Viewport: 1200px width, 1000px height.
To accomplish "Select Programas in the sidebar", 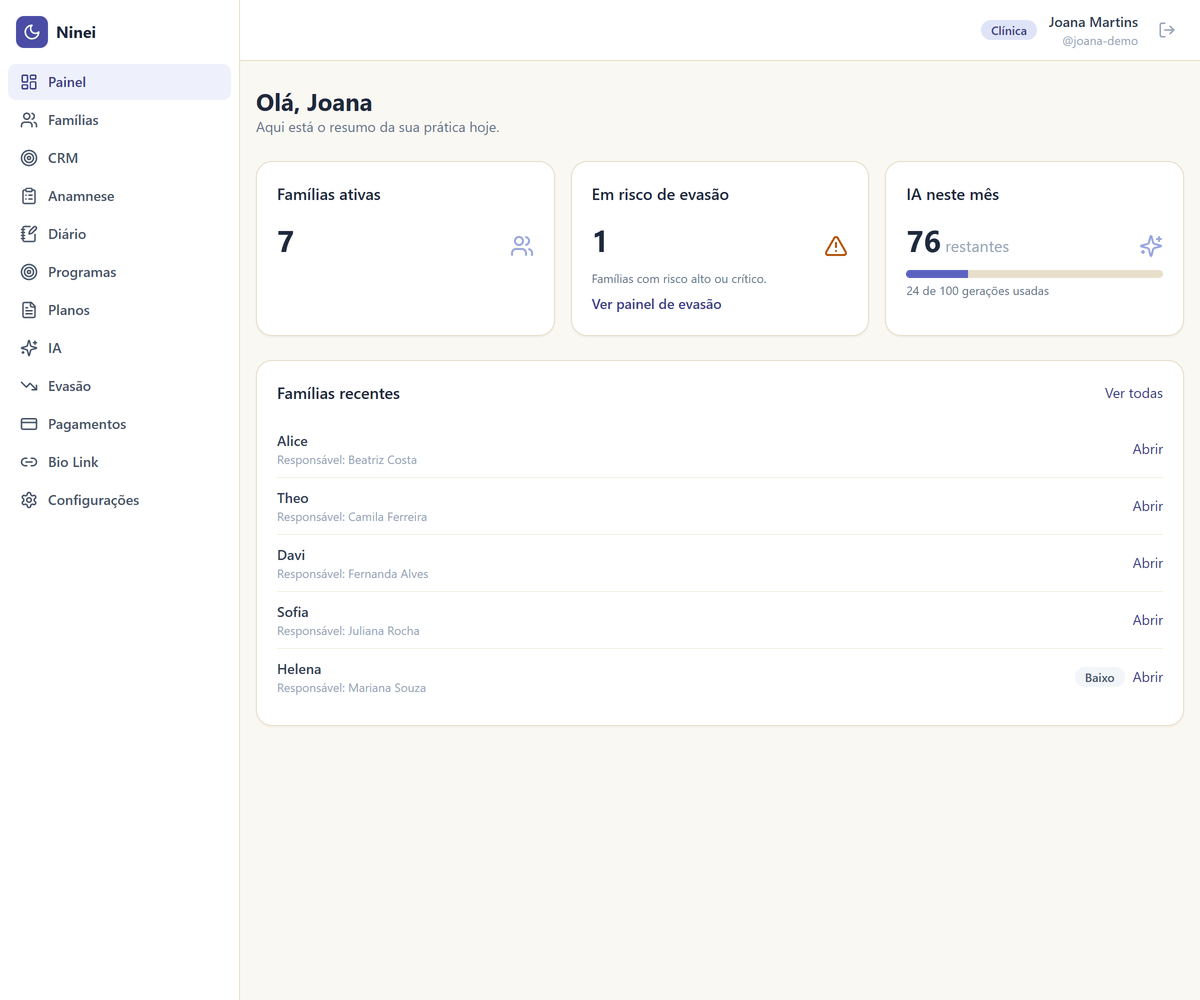I will (119, 272).
